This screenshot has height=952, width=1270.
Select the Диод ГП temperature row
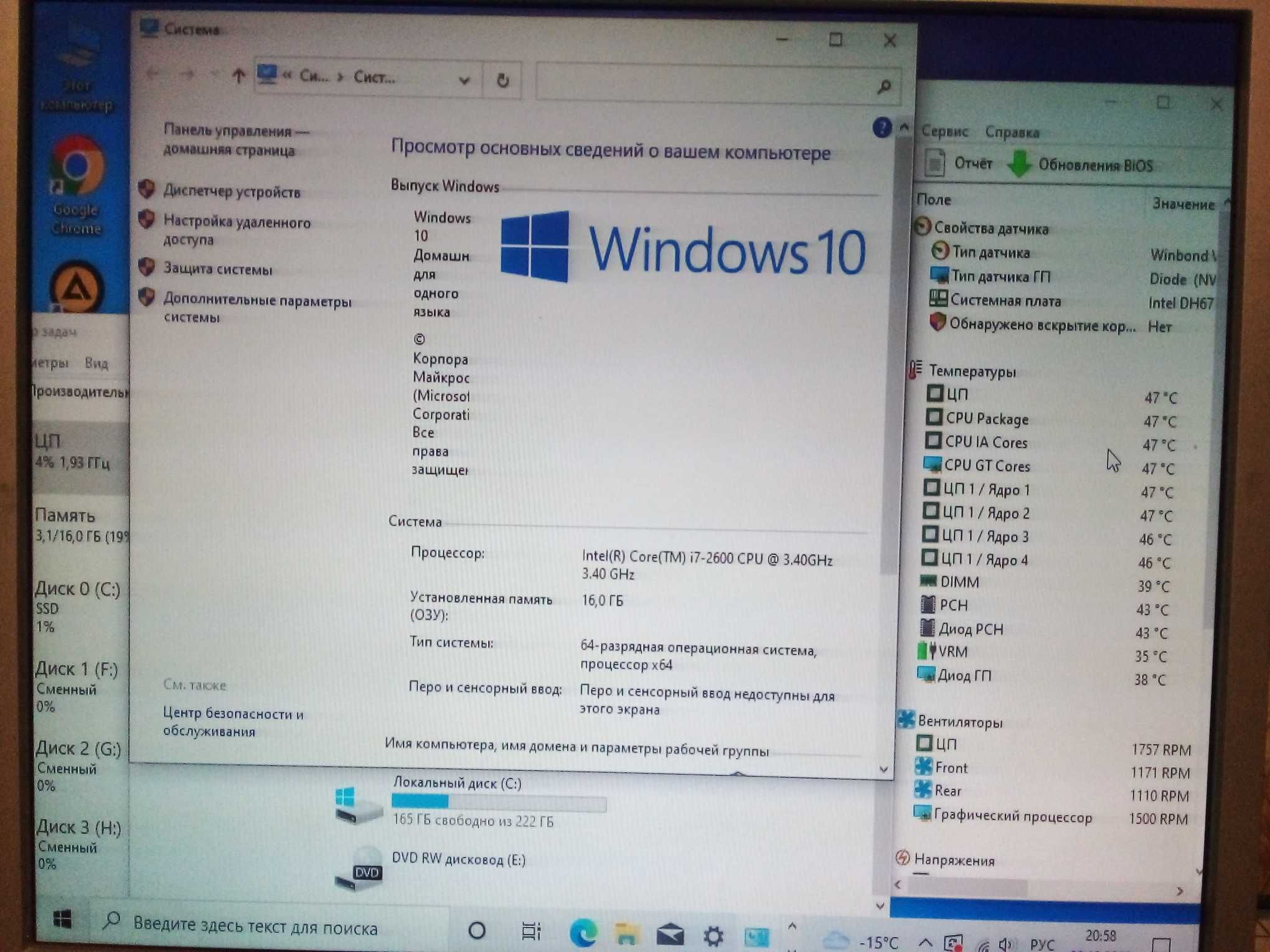pyautogui.click(x=1041, y=676)
